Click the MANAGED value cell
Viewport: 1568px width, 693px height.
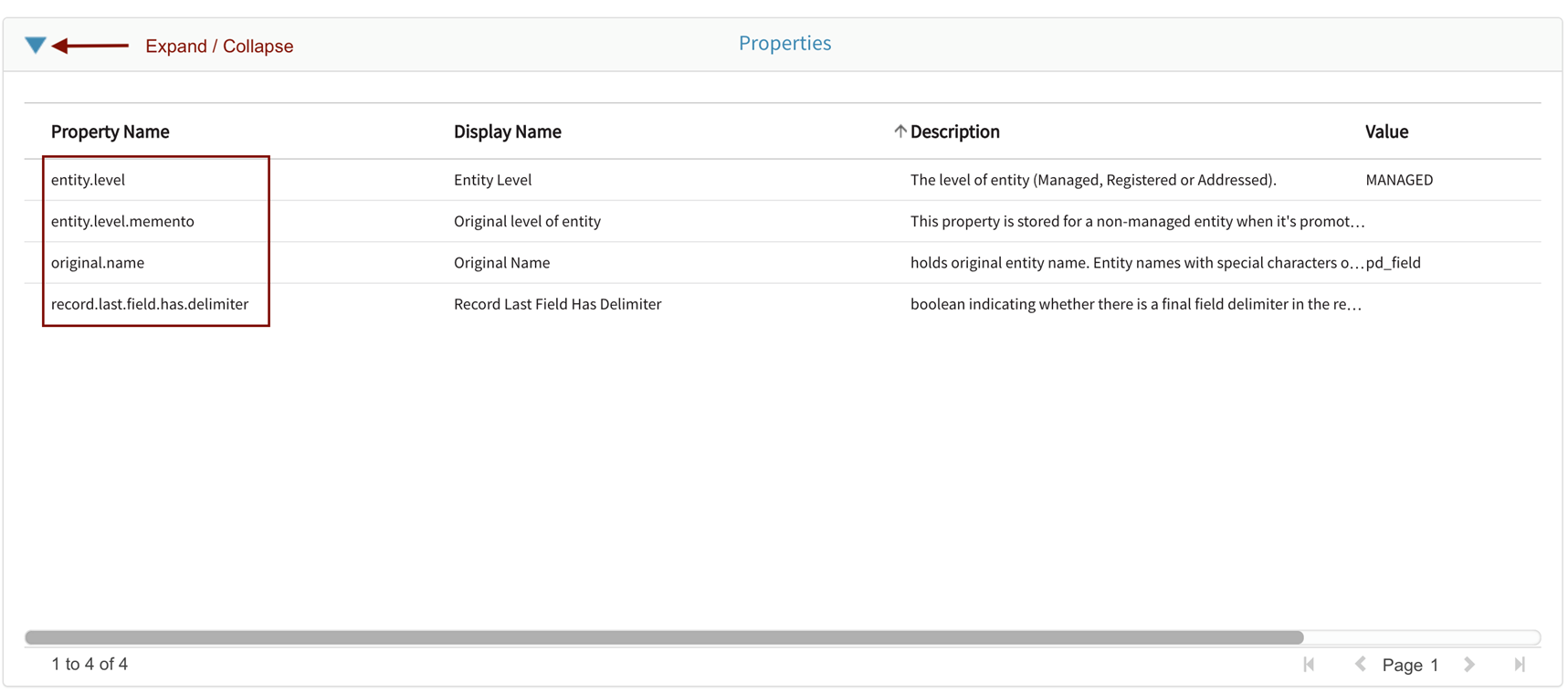[x=1399, y=180]
